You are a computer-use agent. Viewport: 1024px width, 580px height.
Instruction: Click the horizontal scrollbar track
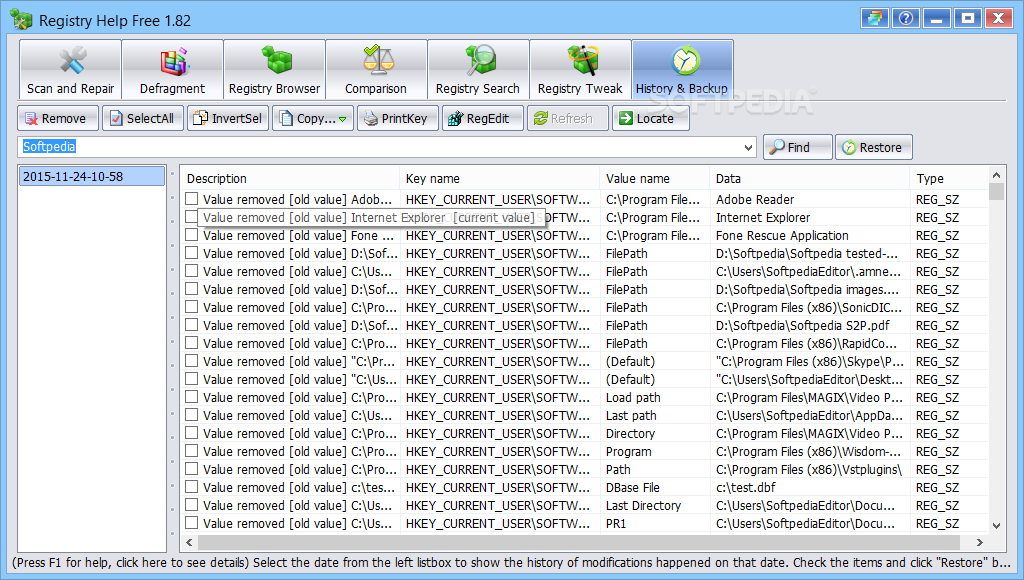579,542
